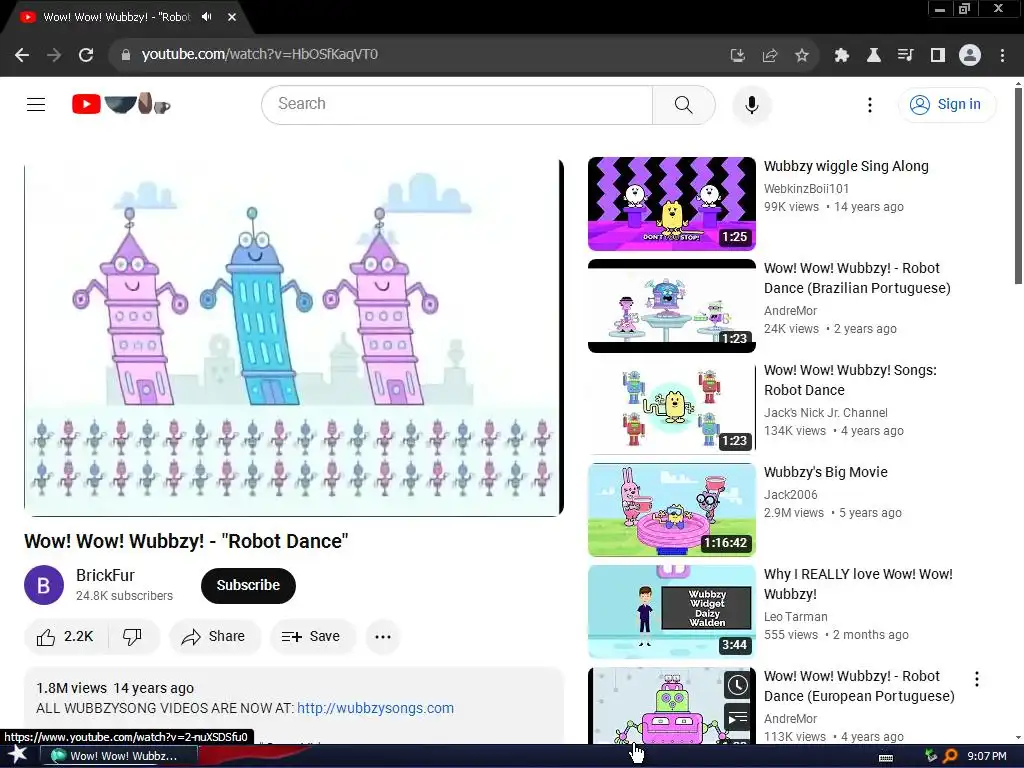1024x768 pixels.
Task: Open the BrickFur channel name link
Action: [x=105, y=575]
